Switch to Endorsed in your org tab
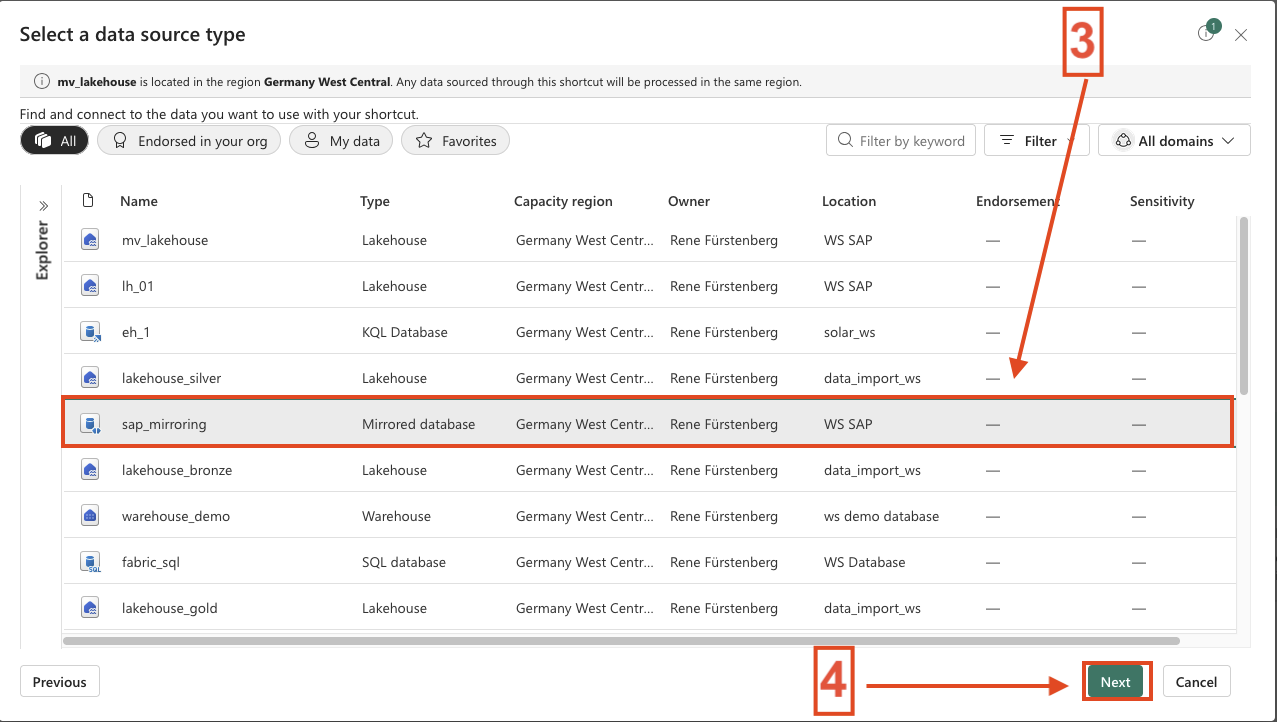Image resolution: width=1277 pixels, height=722 pixels. [x=189, y=141]
